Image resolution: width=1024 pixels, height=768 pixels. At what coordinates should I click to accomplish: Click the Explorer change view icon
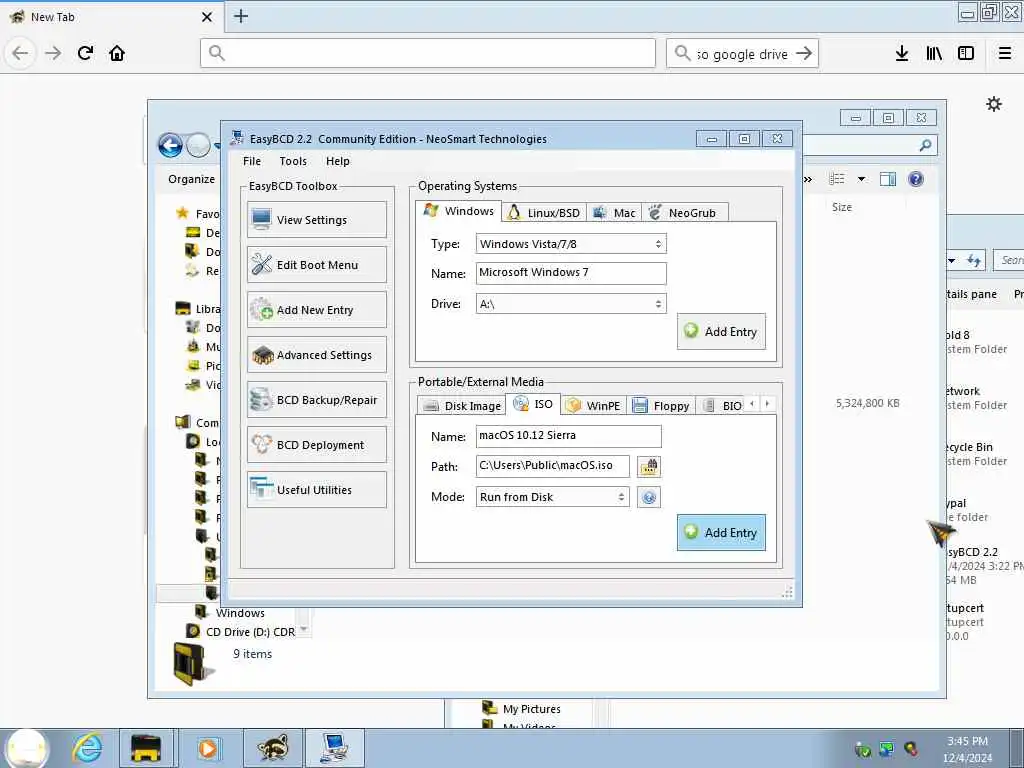837,179
